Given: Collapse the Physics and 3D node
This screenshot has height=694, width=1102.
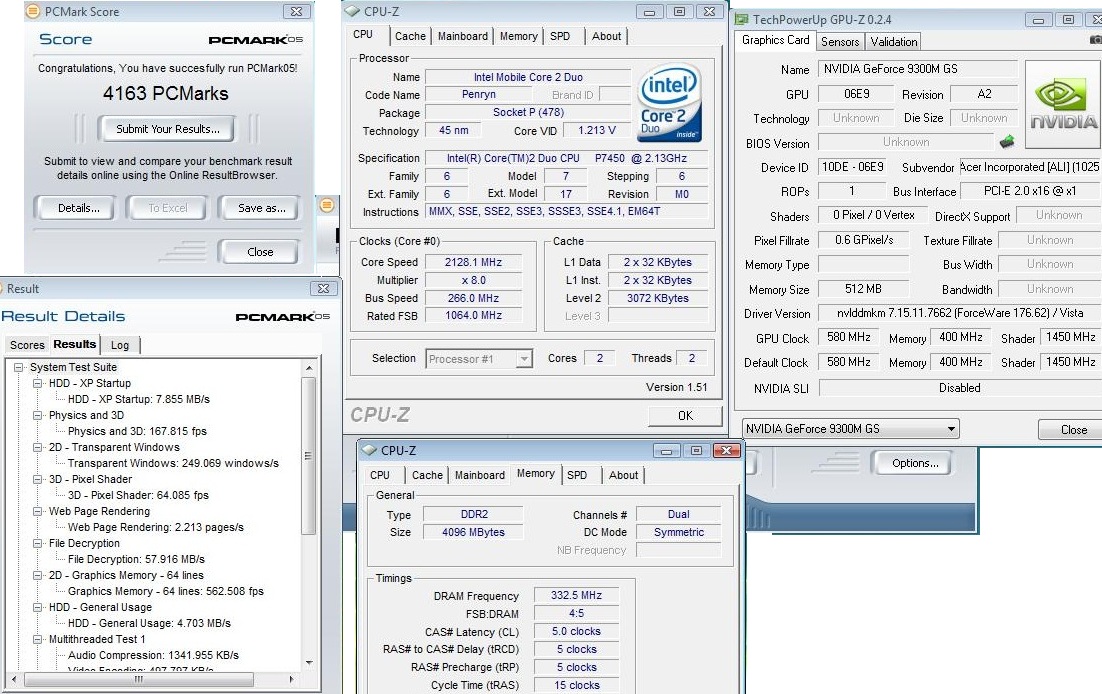Looking at the screenshot, I should click(x=37, y=415).
